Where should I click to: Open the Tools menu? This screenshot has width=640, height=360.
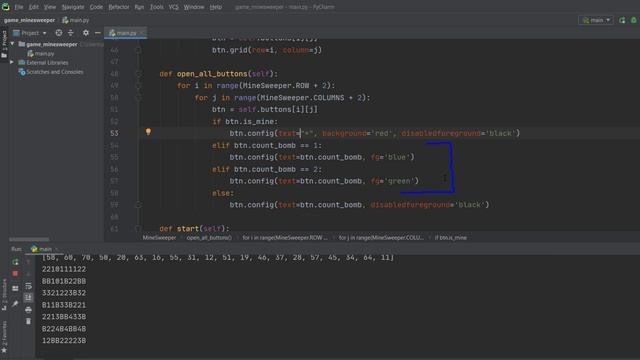pos(156,7)
